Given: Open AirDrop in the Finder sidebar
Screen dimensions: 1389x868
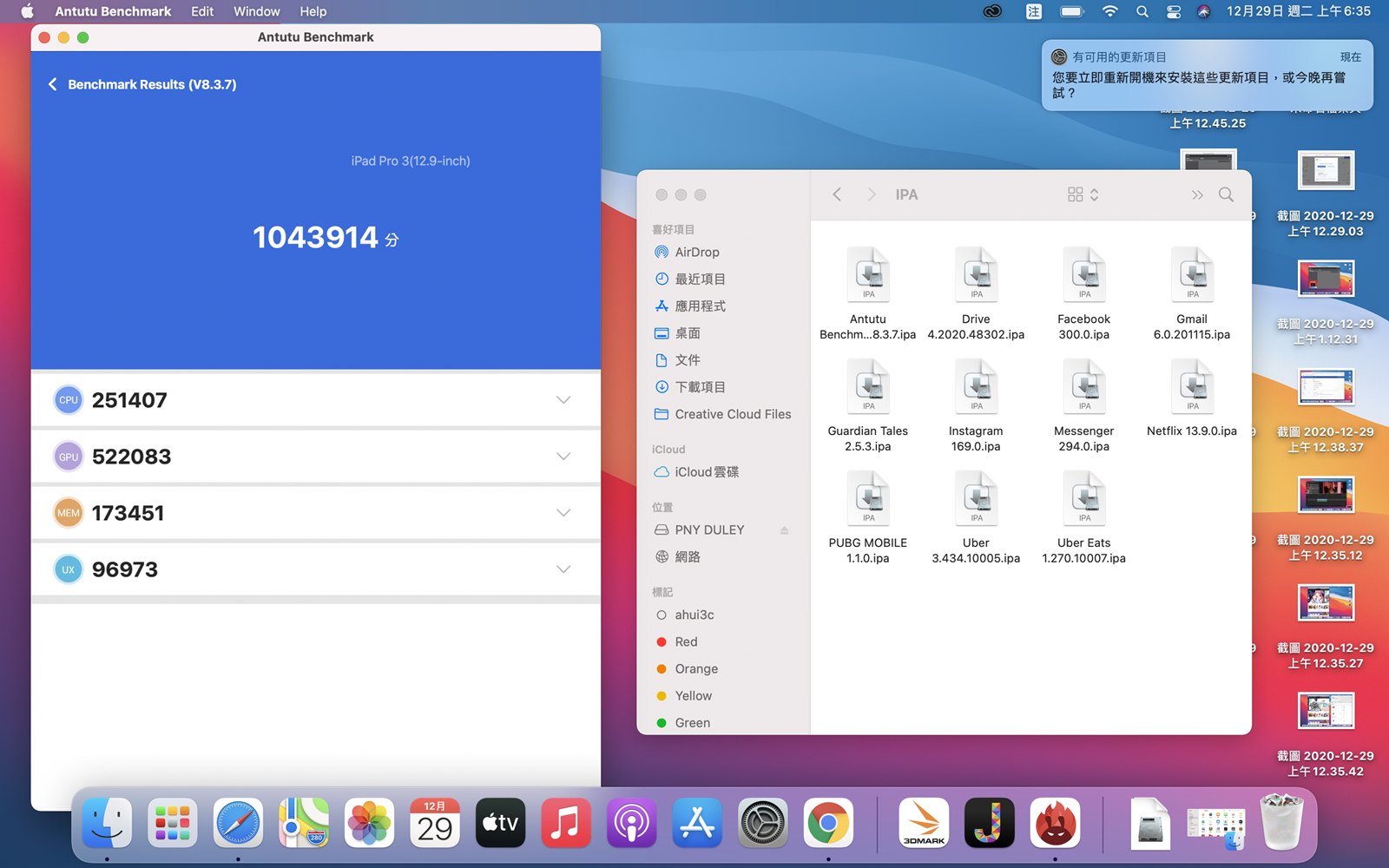Looking at the screenshot, I should point(696,252).
